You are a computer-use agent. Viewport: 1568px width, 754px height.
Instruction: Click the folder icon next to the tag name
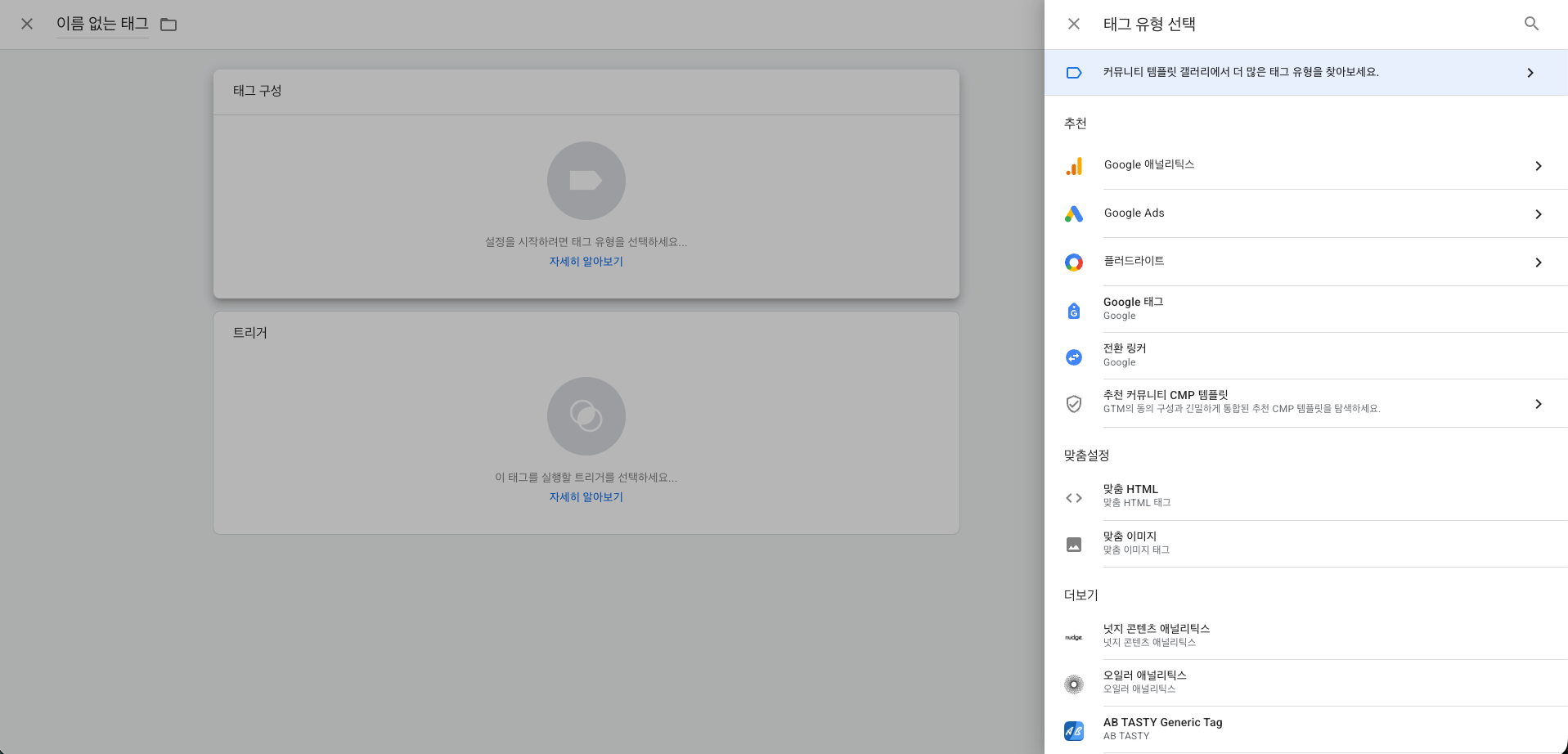[x=168, y=25]
